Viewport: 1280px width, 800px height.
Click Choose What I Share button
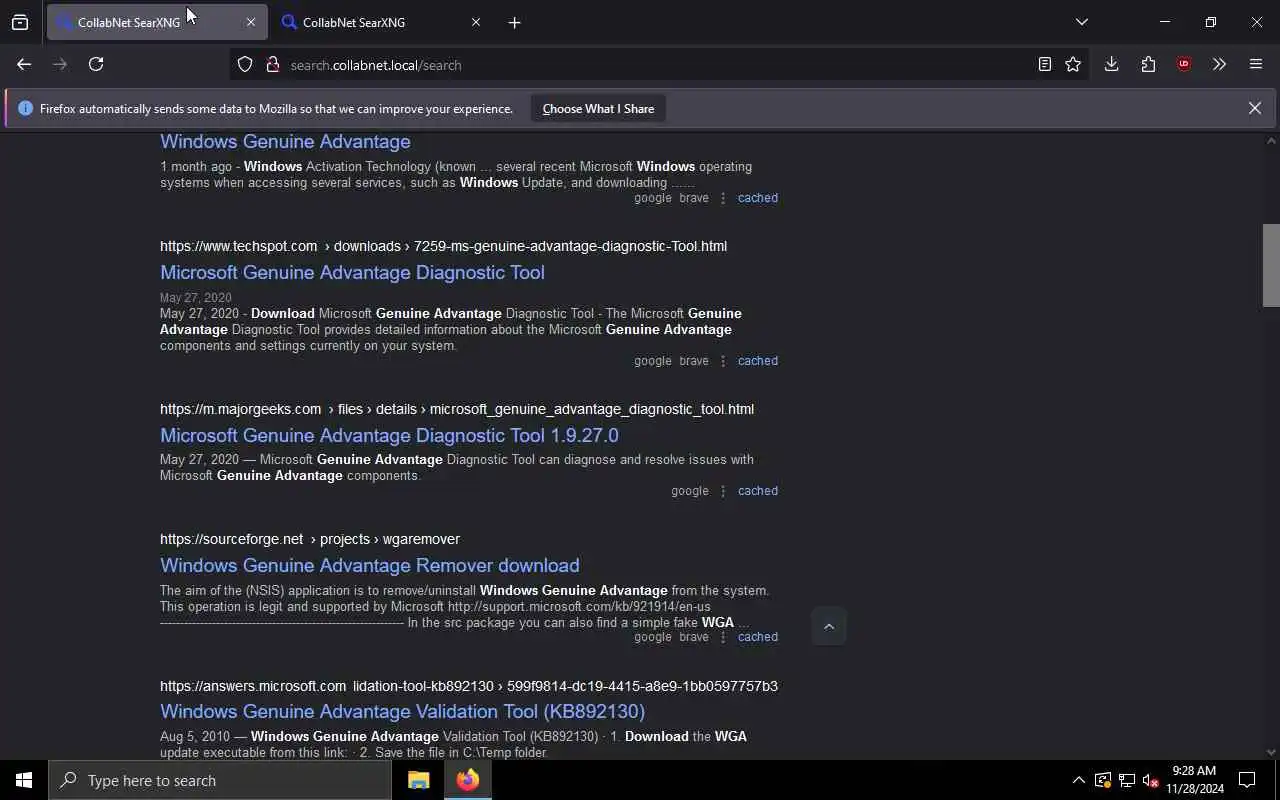pyautogui.click(x=598, y=108)
